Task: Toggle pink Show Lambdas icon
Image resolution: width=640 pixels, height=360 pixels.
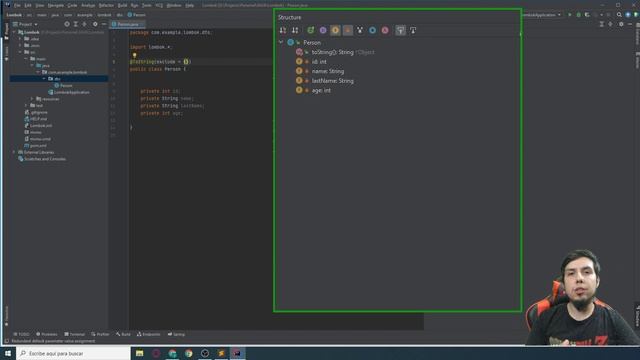Action: click(x=385, y=30)
